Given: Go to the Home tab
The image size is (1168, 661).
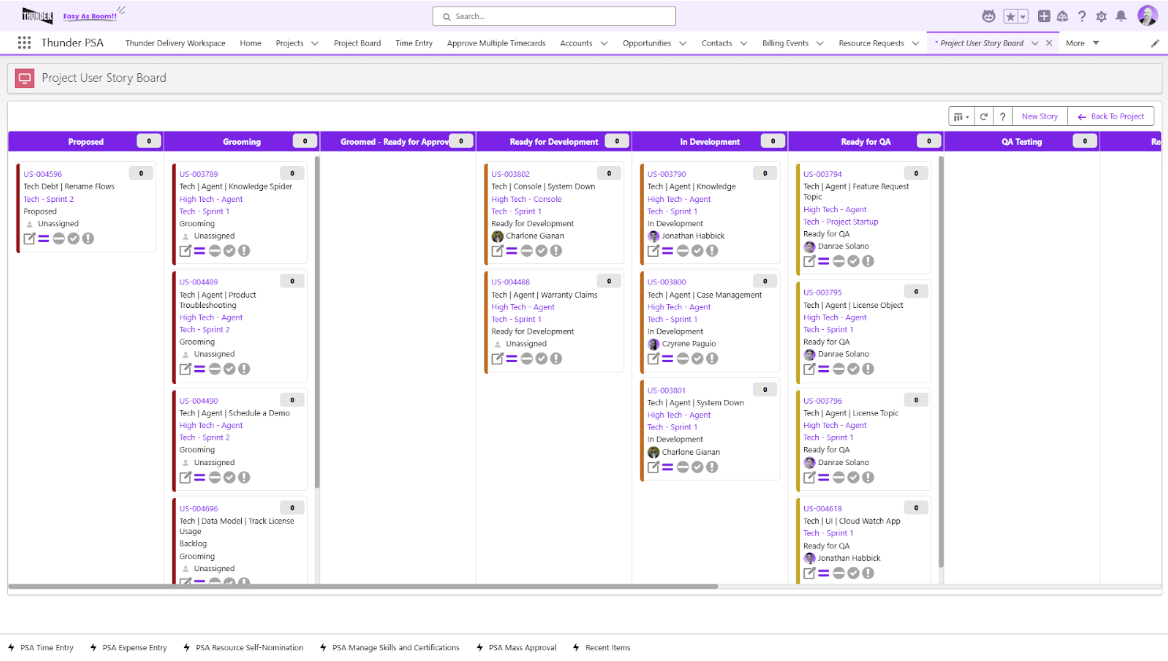Looking at the screenshot, I should [250, 43].
